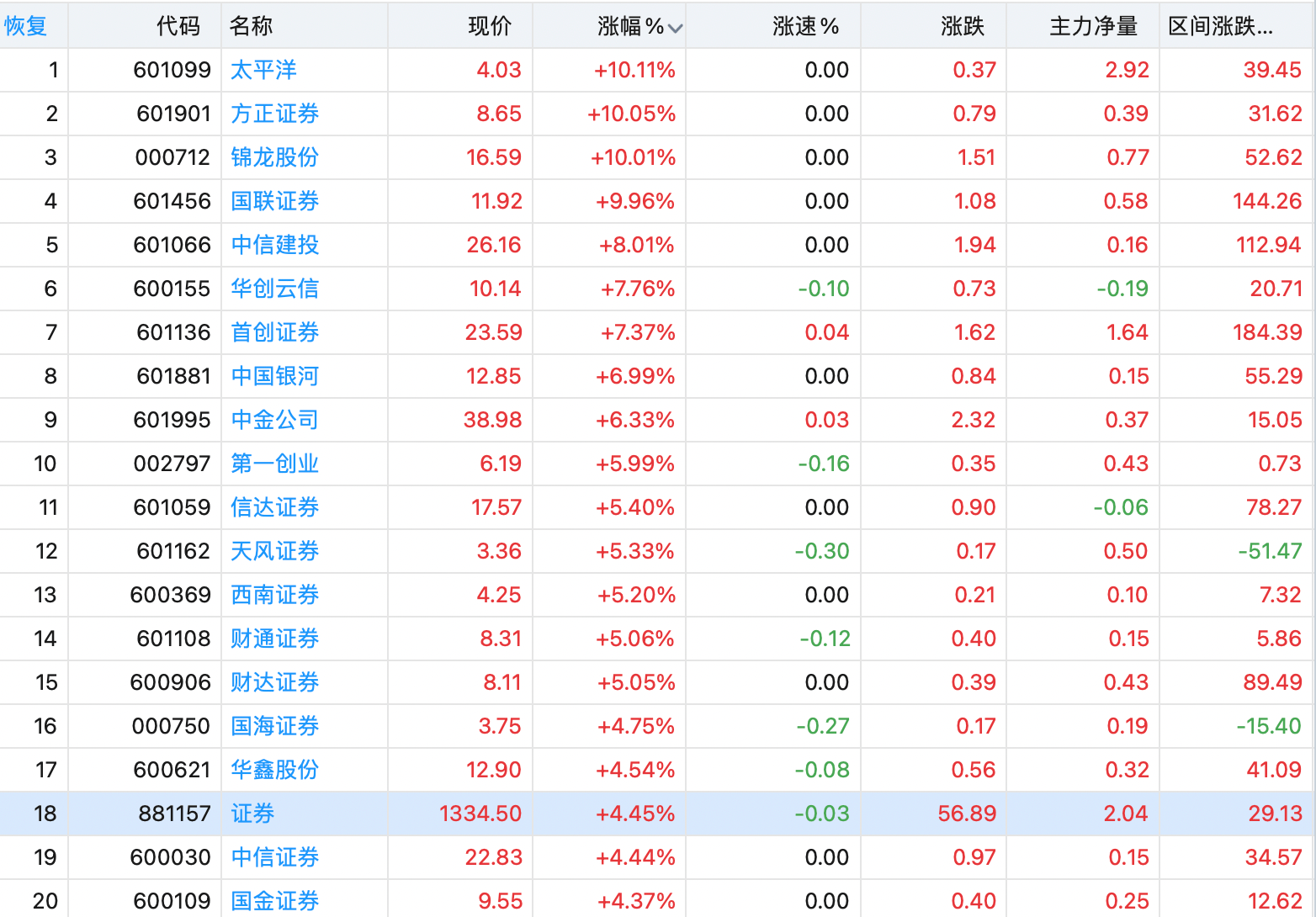Sort by 现价 column header
The image size is (1316, 917).
point(489,26)
